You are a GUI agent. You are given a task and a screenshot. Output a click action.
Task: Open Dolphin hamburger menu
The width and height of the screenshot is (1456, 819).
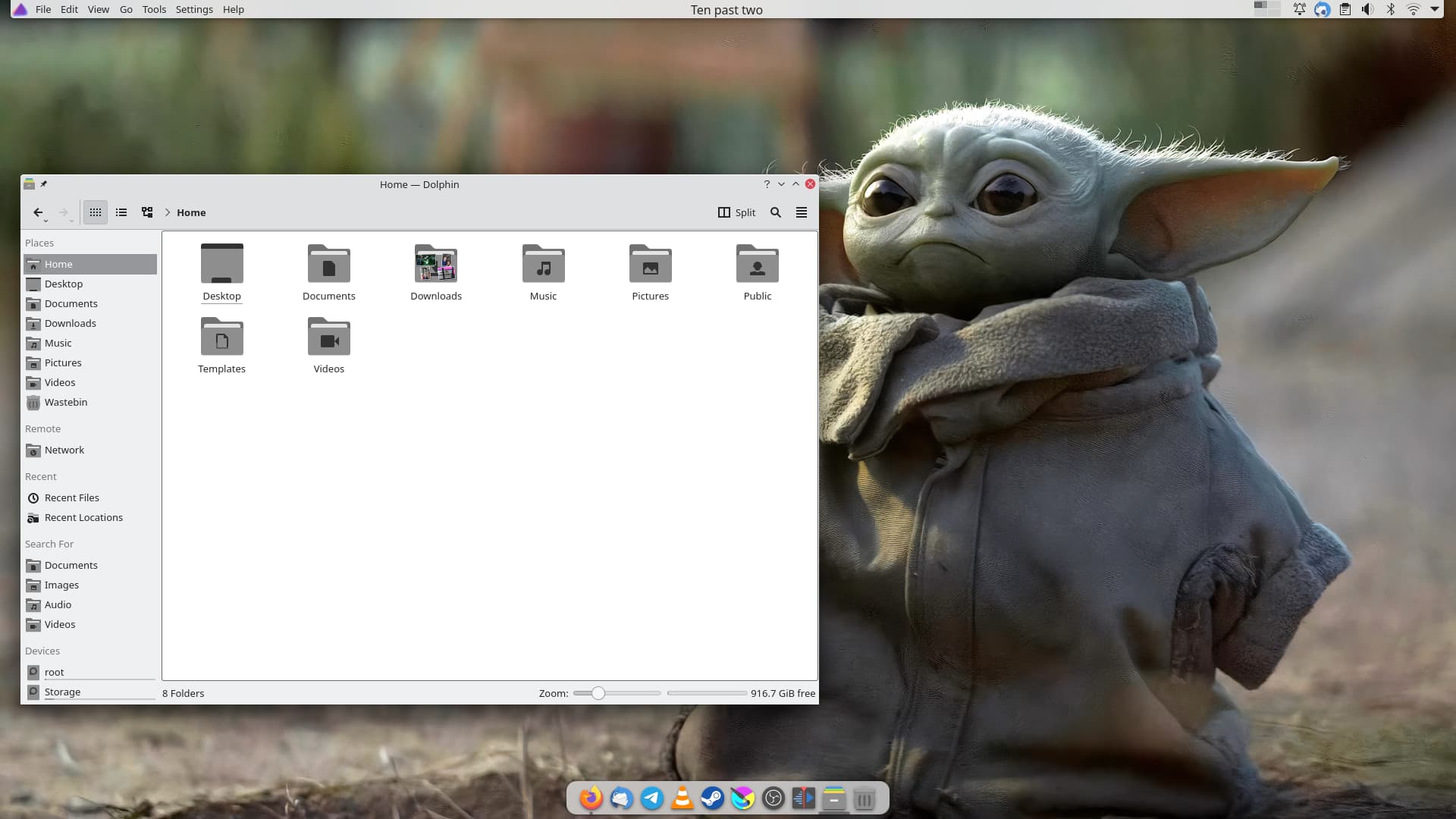pyautogui.click(x=802, y=212)
